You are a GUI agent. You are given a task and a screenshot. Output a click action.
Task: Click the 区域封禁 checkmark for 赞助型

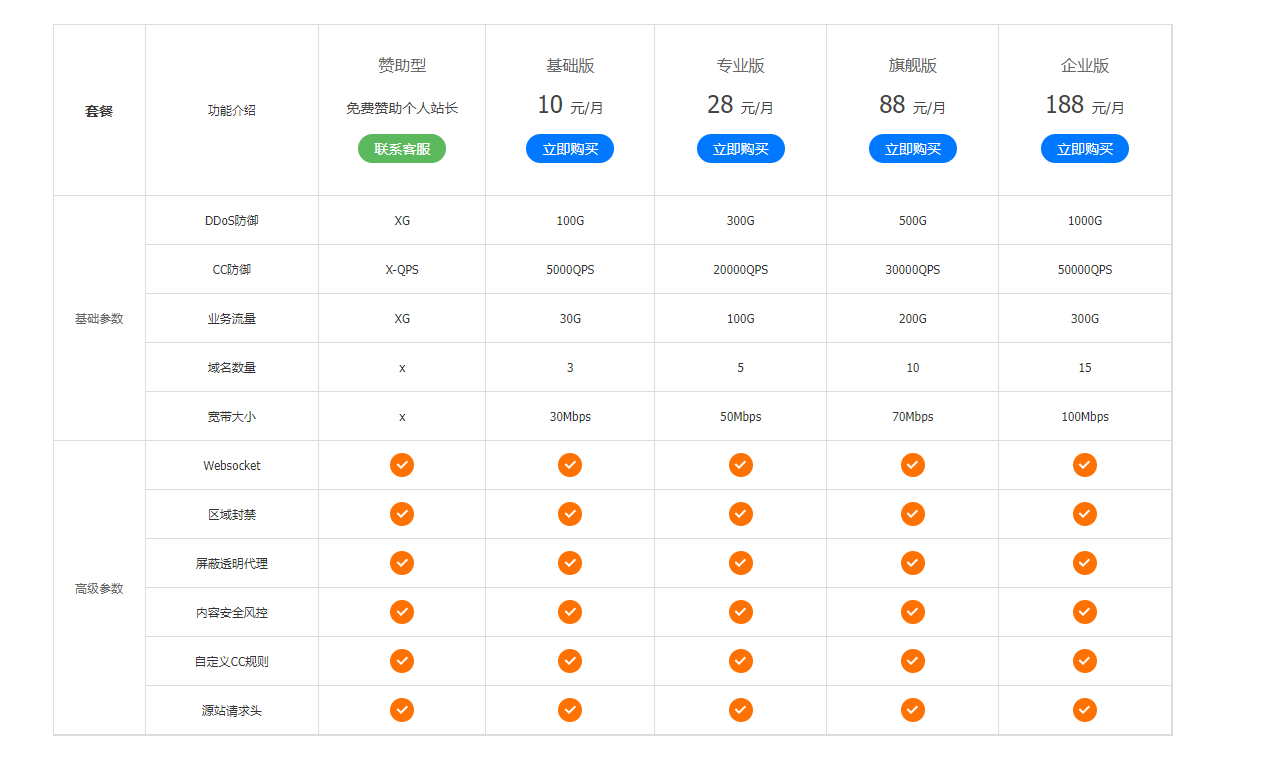pyautogui.click(x=402, y=514)
